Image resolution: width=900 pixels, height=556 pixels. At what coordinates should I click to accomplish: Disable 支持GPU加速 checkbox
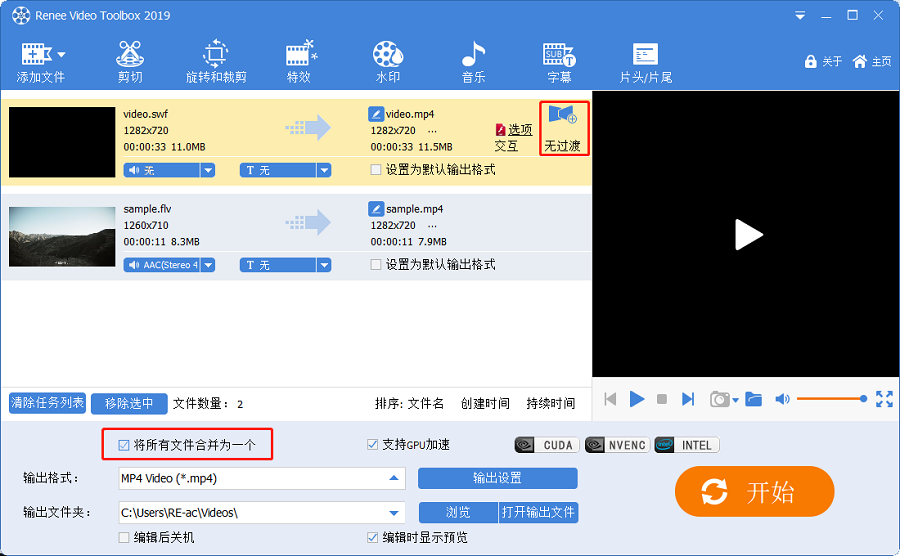click(374, 445)
